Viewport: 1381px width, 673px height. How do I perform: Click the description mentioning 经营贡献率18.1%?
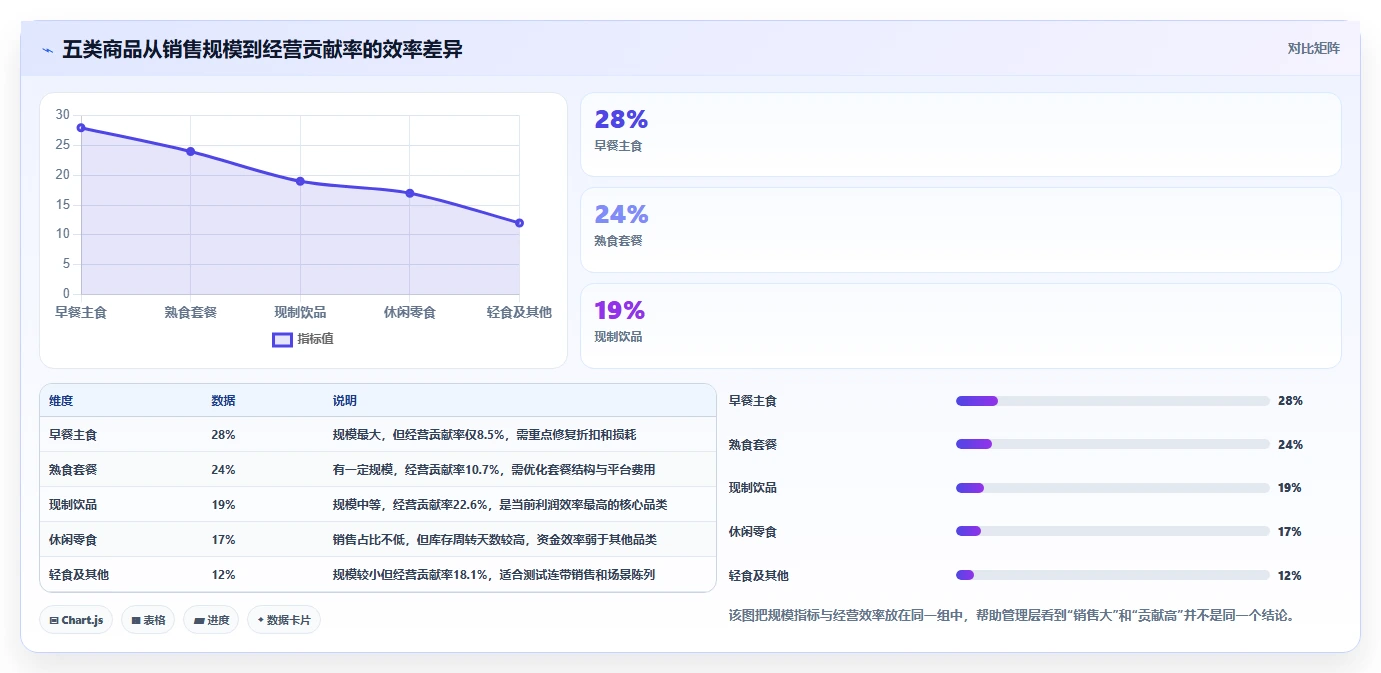coord(494,575)
